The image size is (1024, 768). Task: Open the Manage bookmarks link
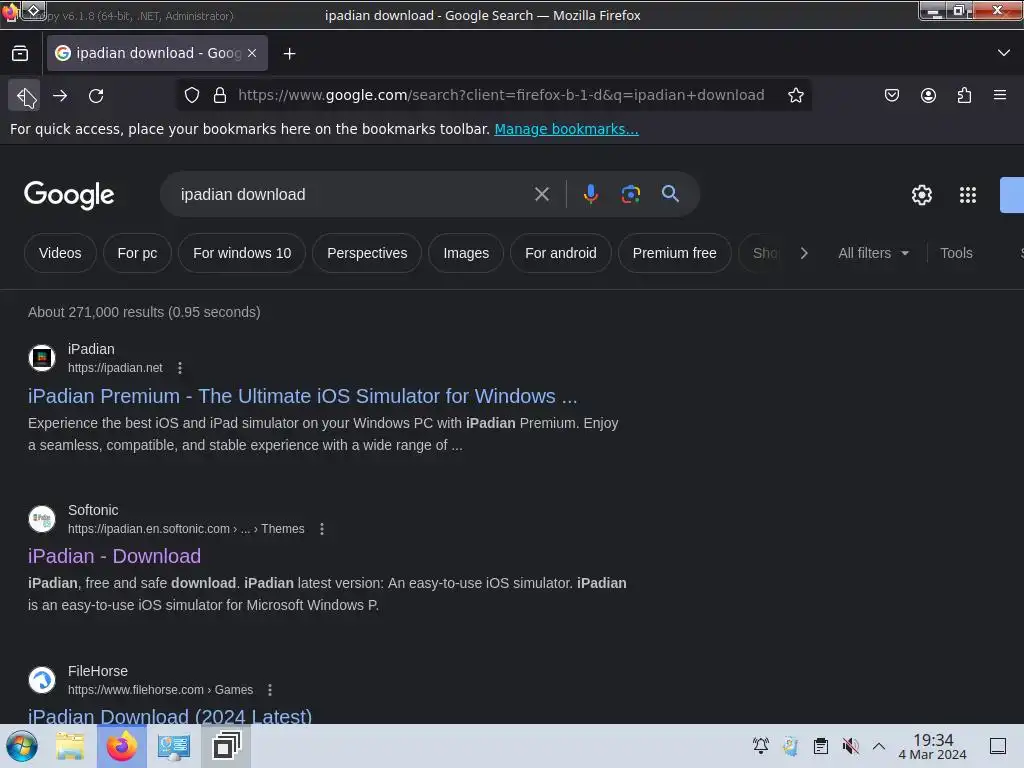click(x=566, y=129)
